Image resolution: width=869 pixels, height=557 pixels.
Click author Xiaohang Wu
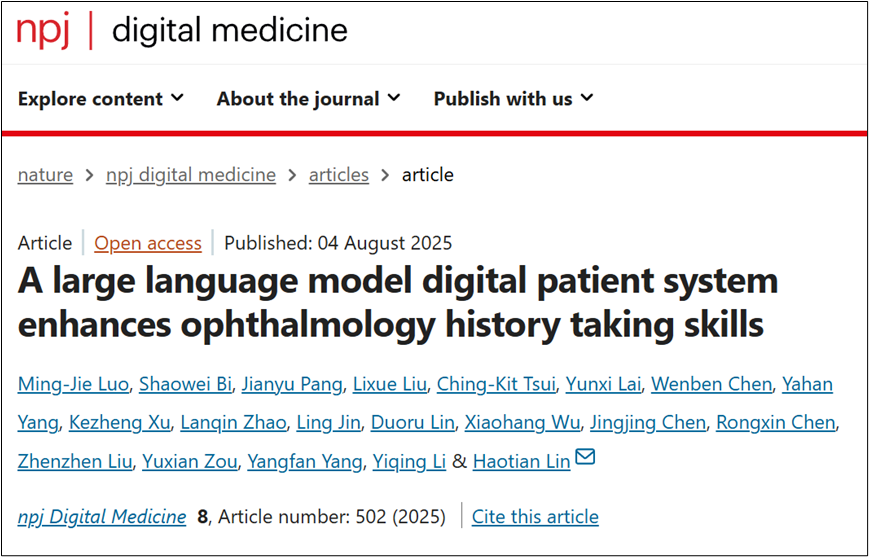521,423
